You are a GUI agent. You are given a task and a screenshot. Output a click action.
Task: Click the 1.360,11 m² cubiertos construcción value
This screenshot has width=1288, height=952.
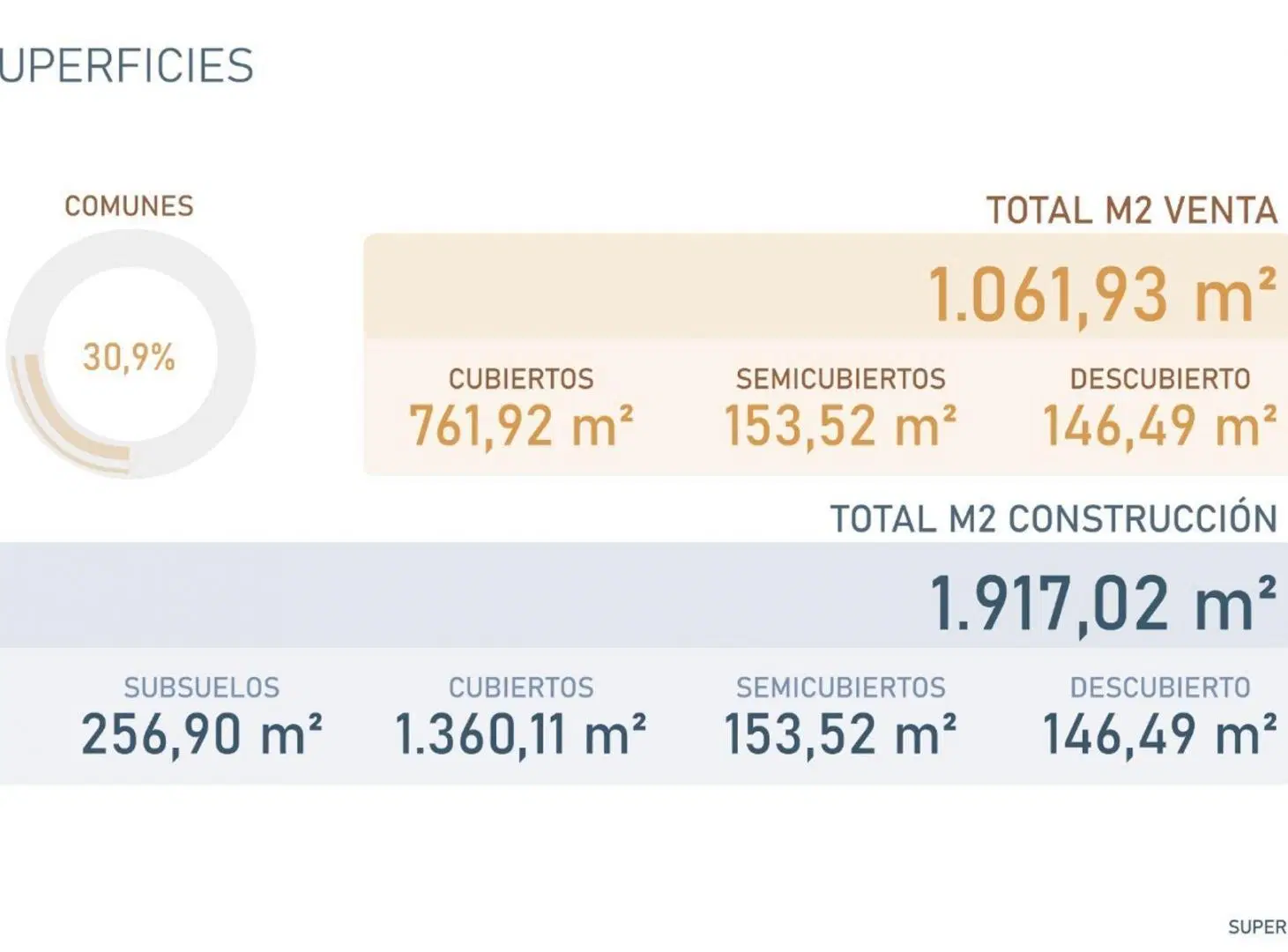[520, 734]
